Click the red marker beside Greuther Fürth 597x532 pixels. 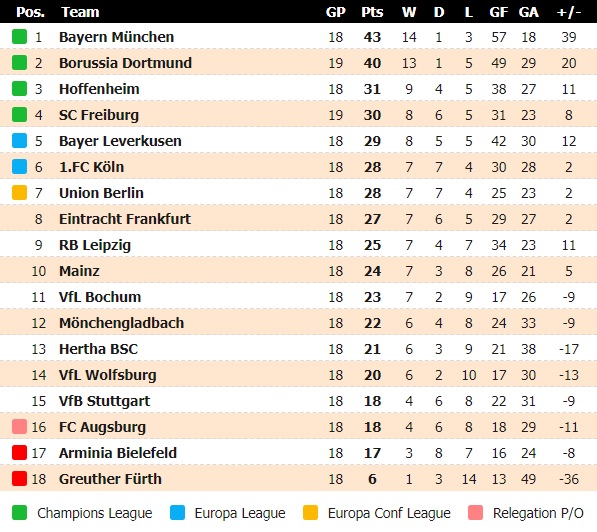[19, 479]
